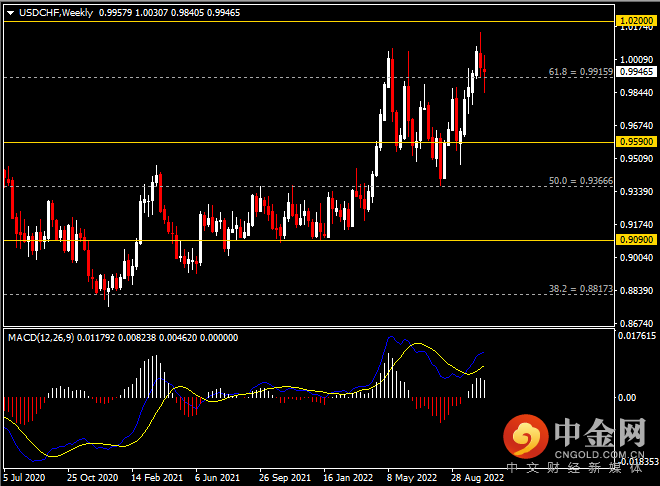
Task: Select the 0.86740 price axis value
Action: click(637, 324)
